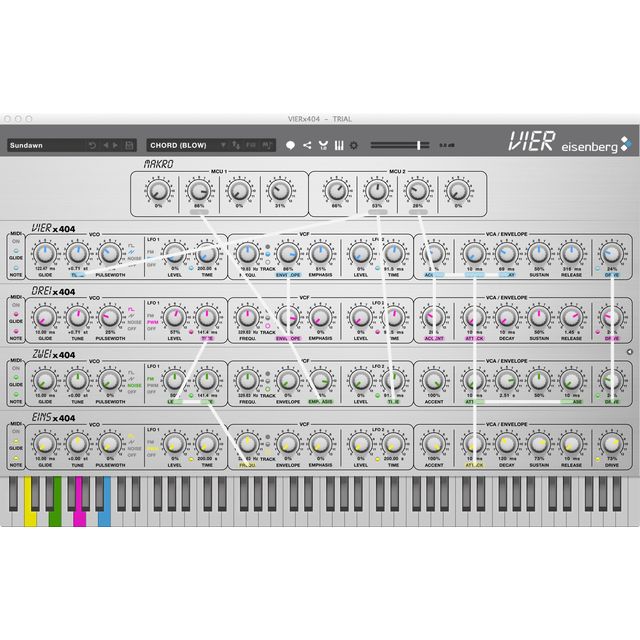Click the share connections icon in toolbar
The width and height of the screenshot is (640, 640).
[307, 145]
